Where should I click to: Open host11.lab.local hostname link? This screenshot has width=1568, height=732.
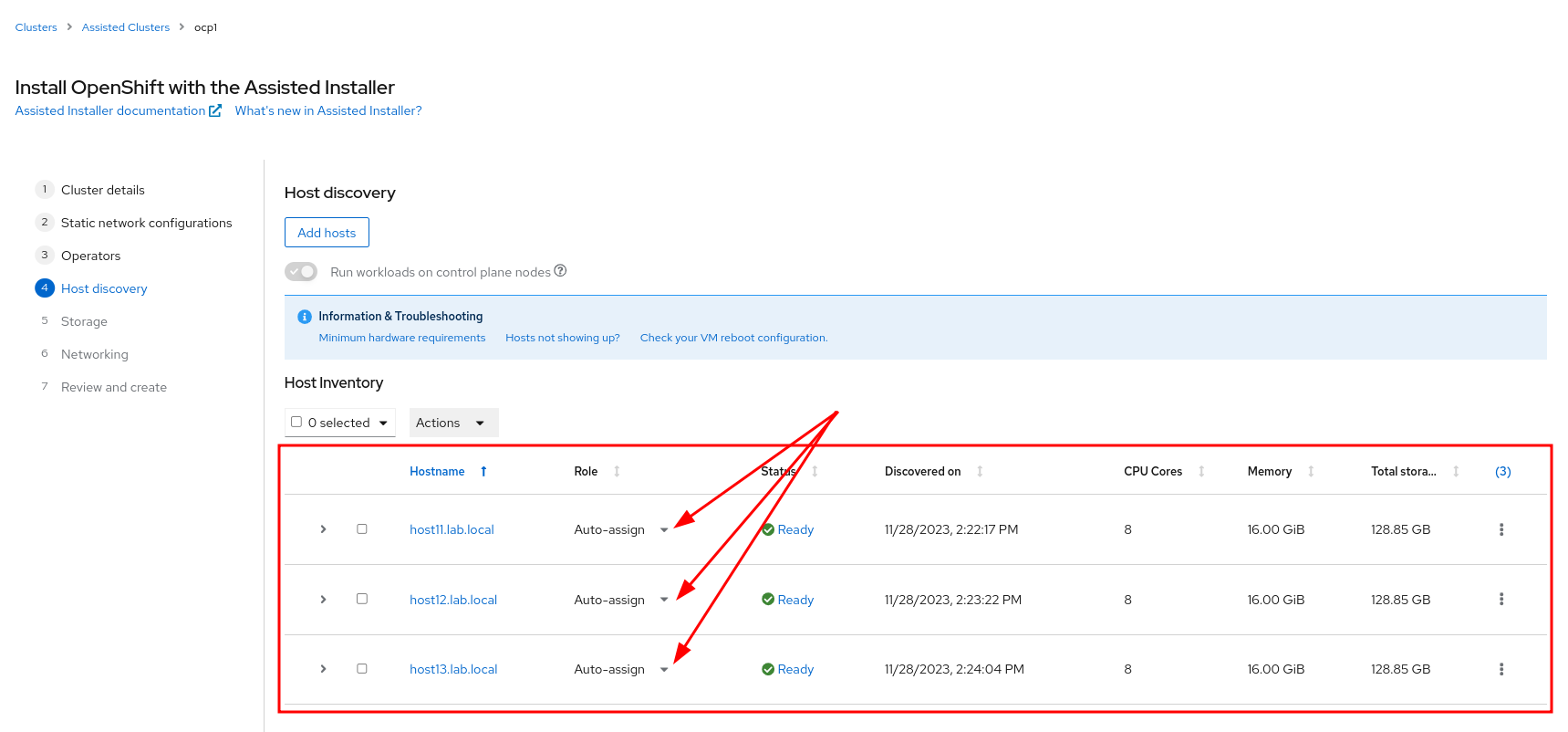pos(452,529)
